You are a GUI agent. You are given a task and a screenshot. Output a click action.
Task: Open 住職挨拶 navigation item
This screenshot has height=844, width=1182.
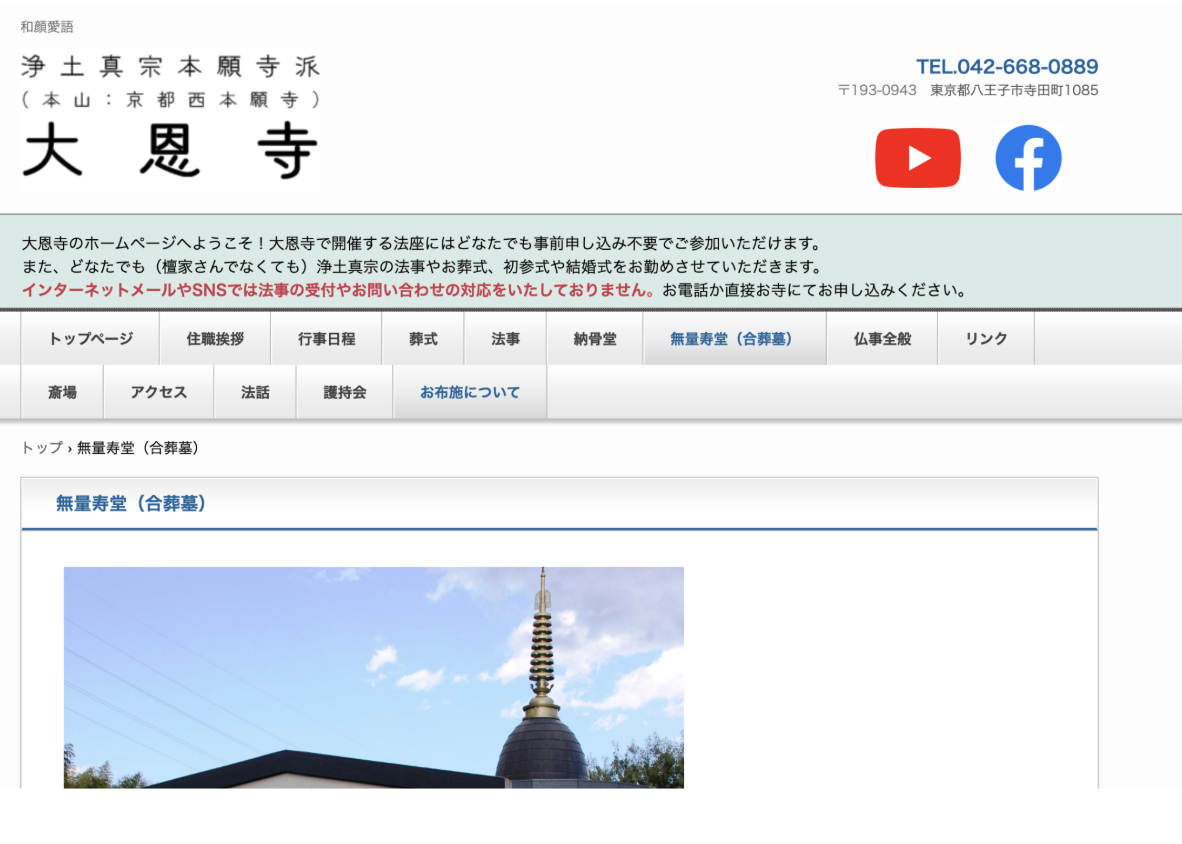215,339
